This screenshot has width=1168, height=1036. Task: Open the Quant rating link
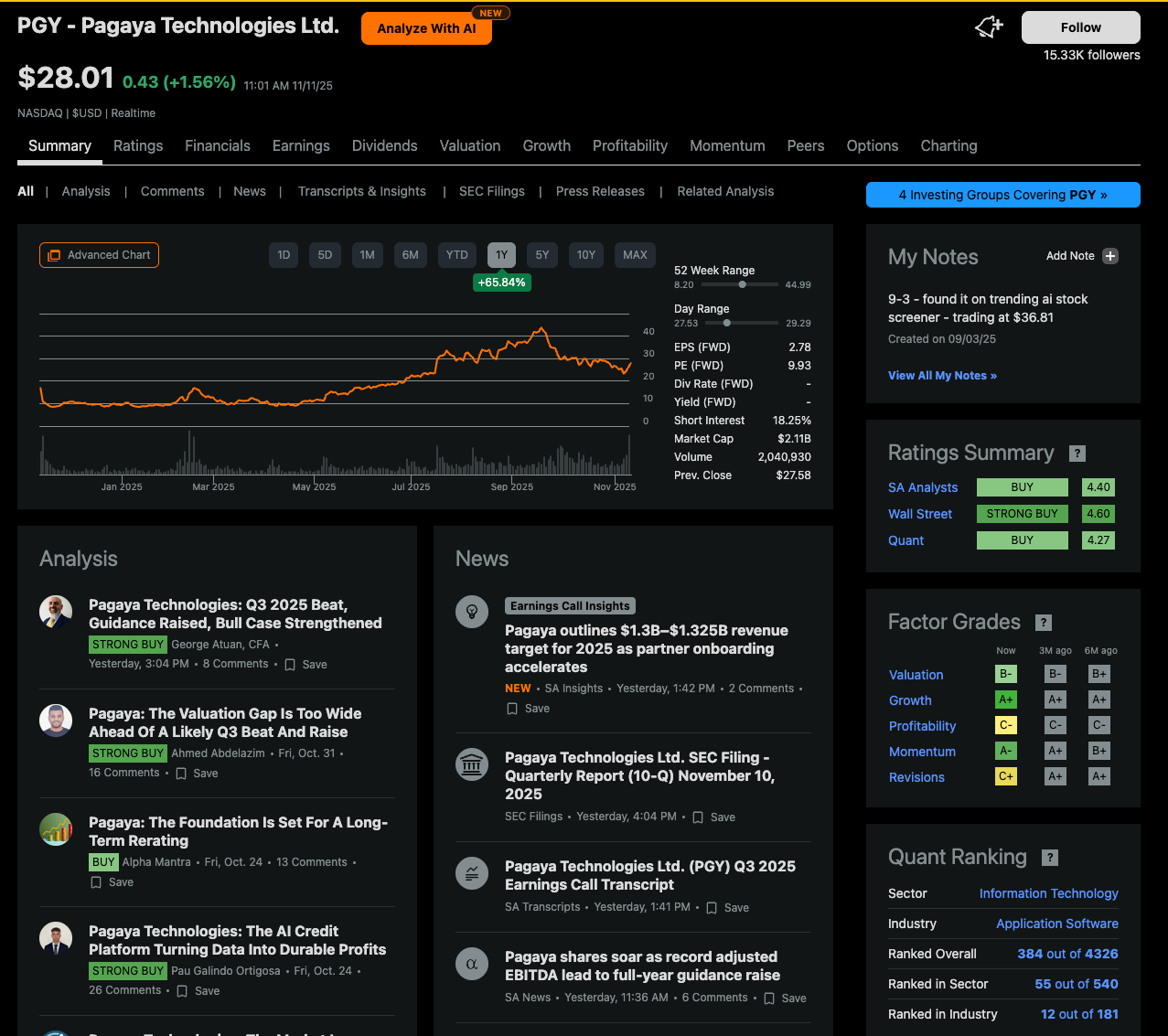tap(905, 541)
